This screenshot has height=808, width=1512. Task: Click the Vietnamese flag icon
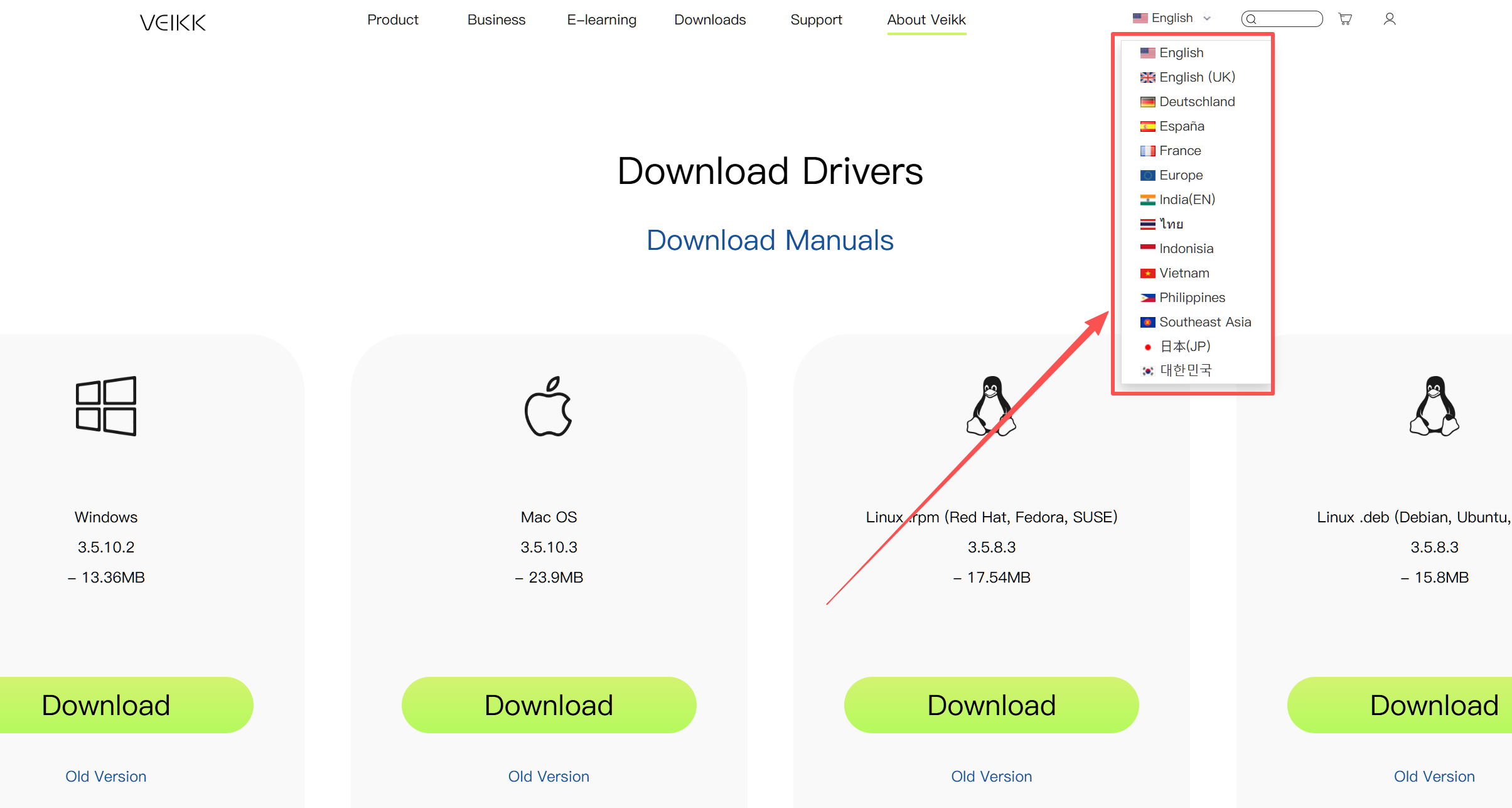point(1147,273)
